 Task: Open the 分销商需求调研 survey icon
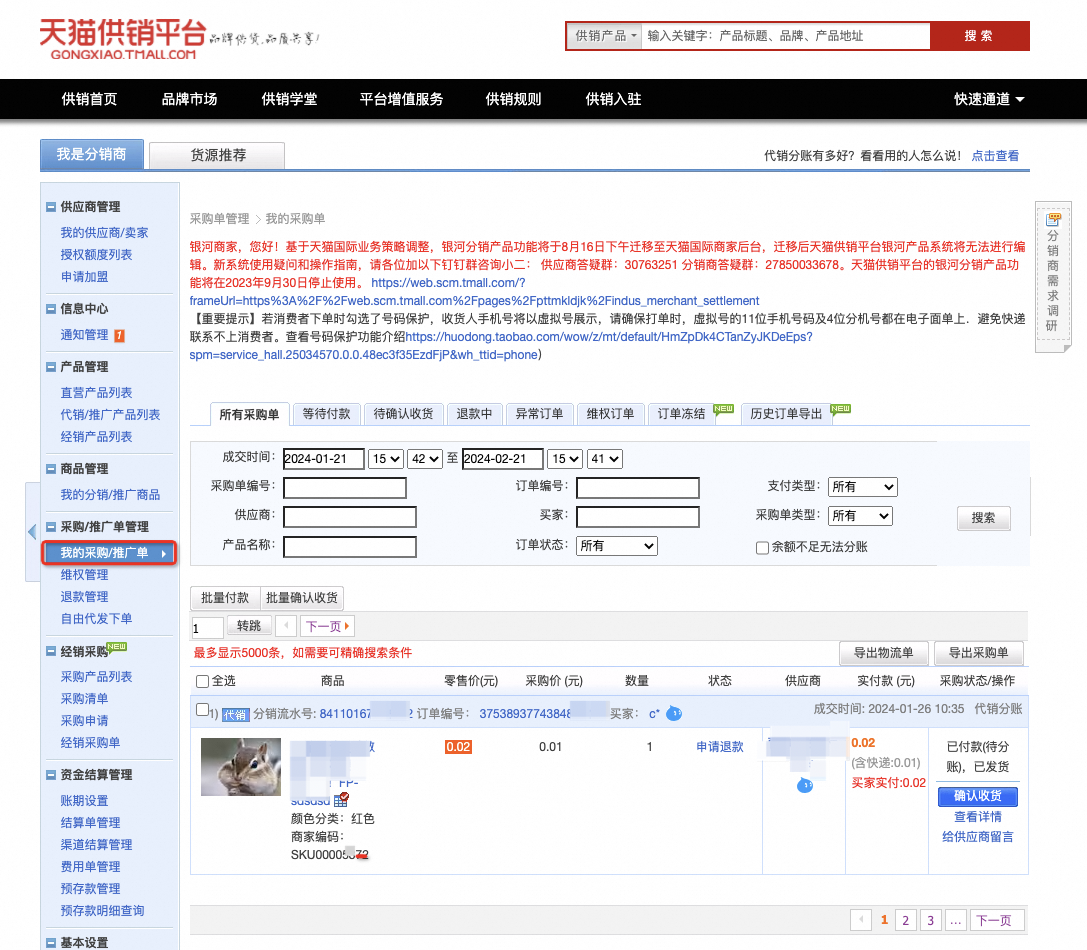click(x=1053, y=221)
